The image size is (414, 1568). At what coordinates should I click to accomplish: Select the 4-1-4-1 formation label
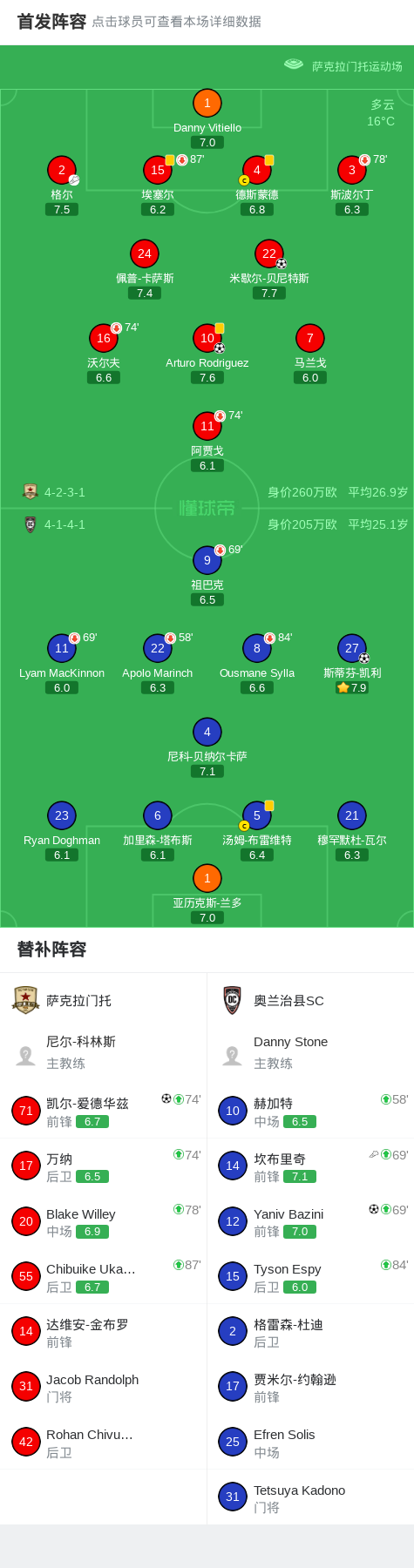(x=65, y=524)
